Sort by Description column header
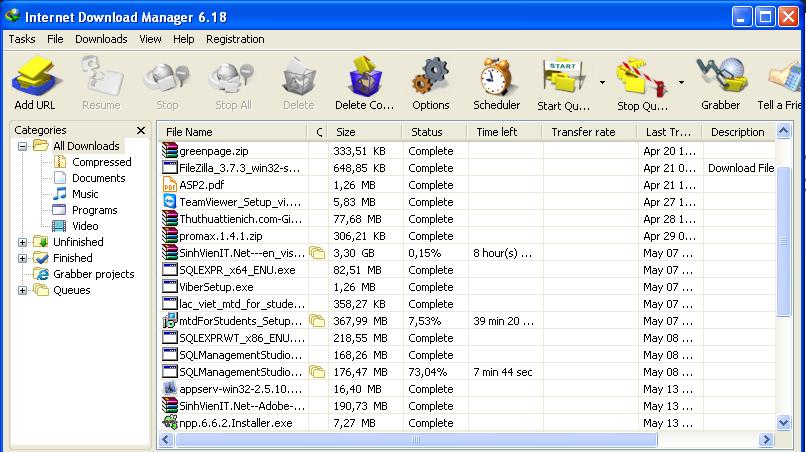 (739, 132)
